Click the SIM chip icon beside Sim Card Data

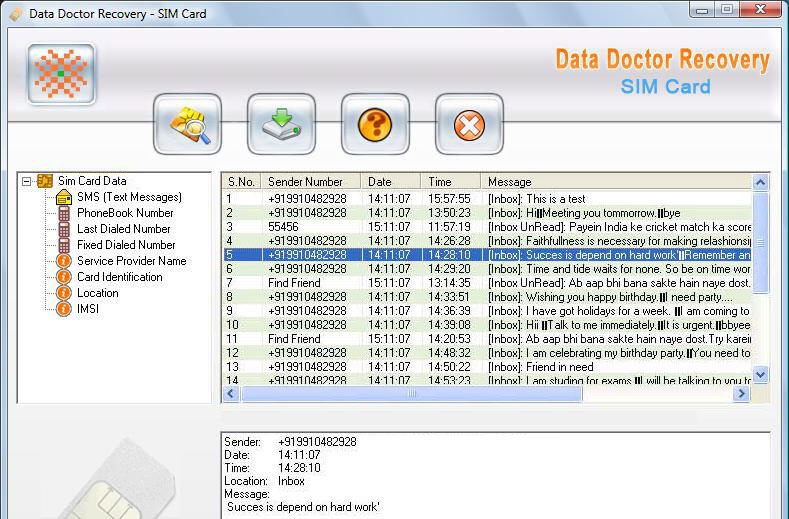pyautogui.click(x=45, y=181)
